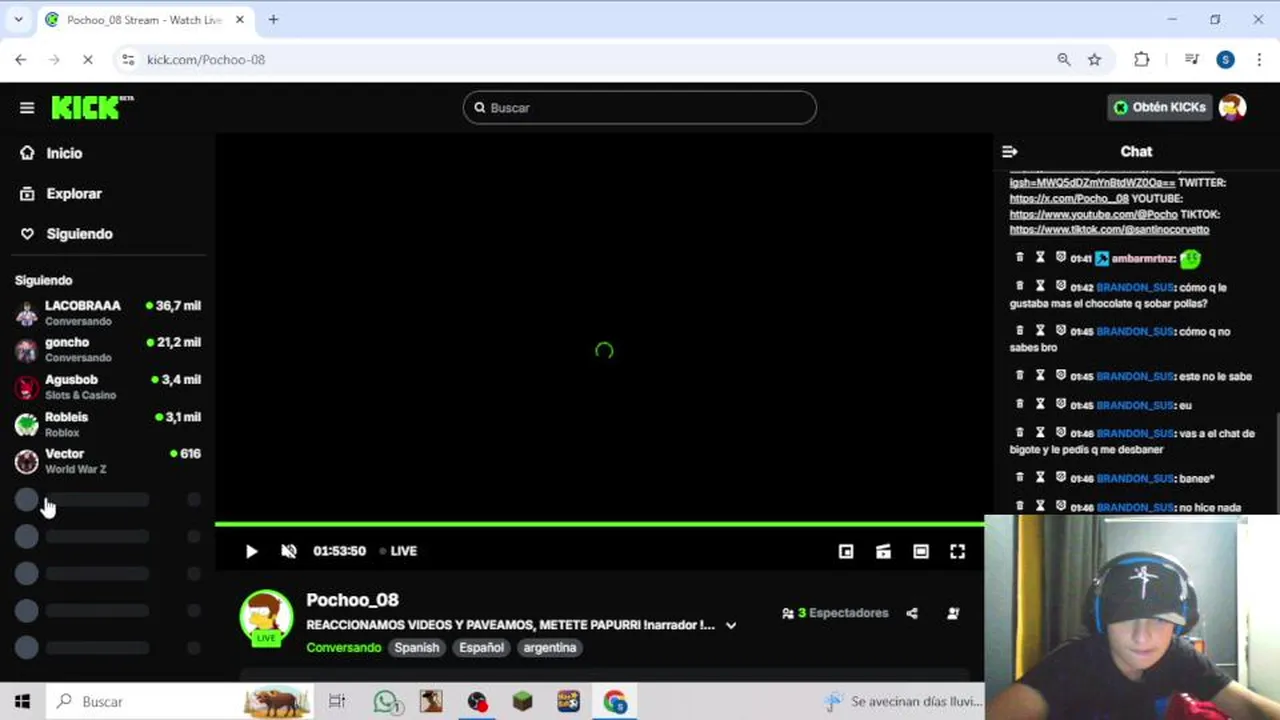This screenshot has width=1280, height=720.
Task: Open goncho's channel from followed list
Action: (108, 350)
